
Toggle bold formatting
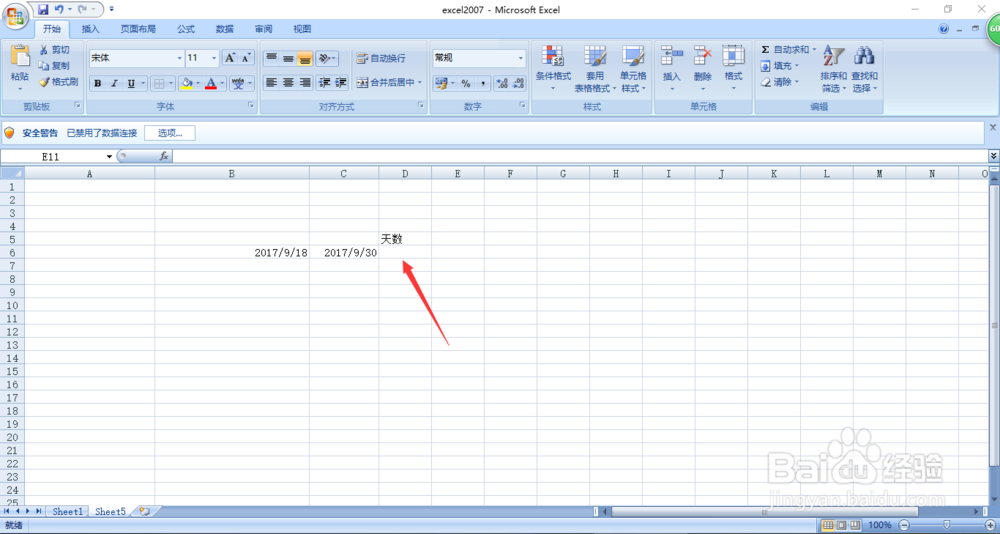point(98,84)
